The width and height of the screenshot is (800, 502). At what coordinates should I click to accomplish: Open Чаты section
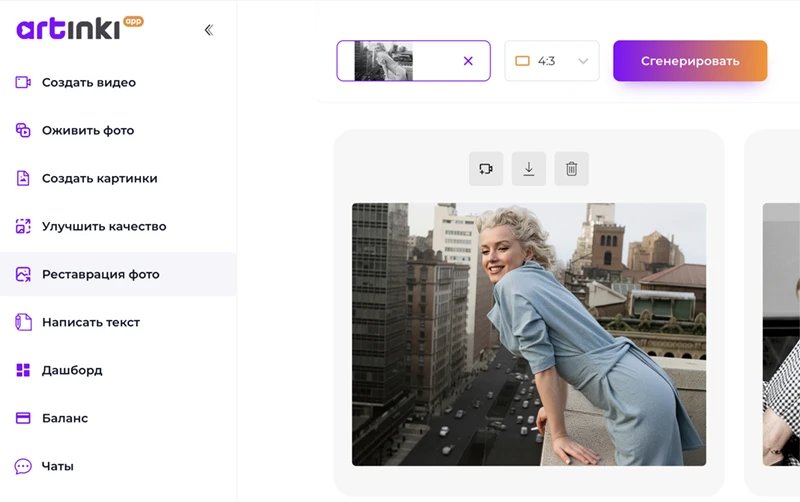point(57,466)
